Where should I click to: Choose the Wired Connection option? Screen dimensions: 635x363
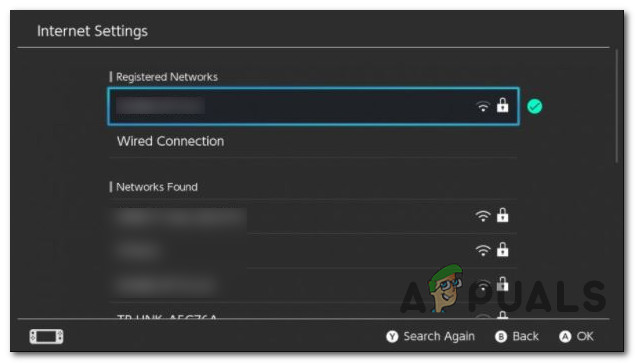click(313, 141)
